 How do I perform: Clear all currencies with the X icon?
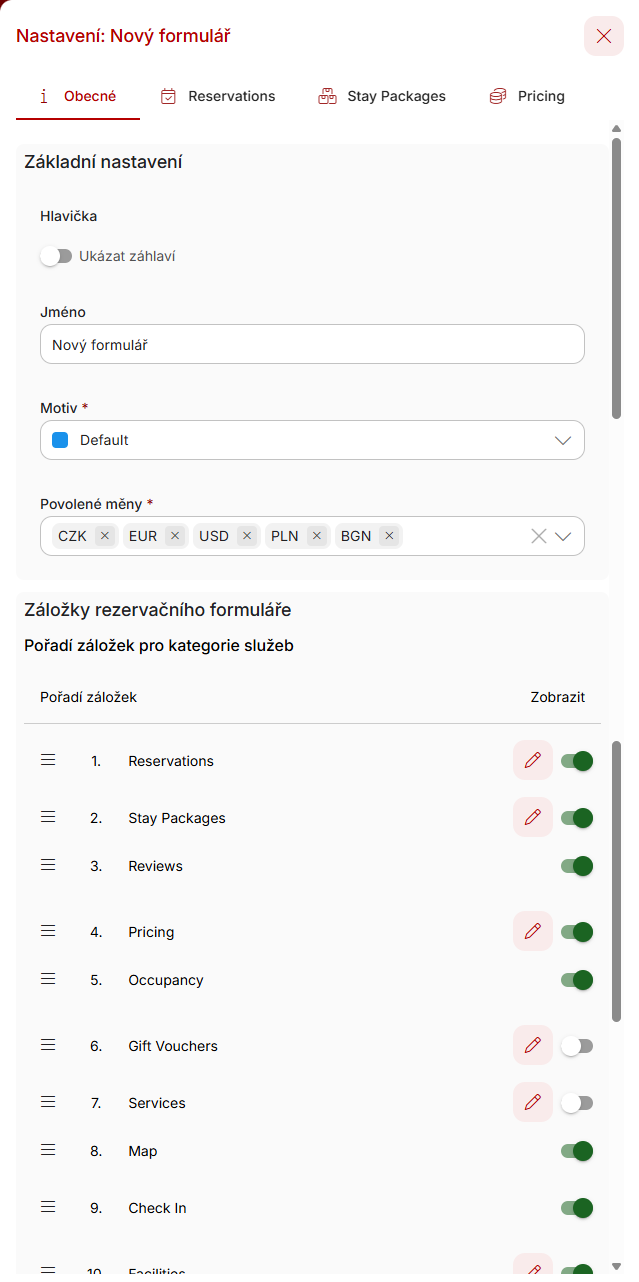[x=538, y=536]
